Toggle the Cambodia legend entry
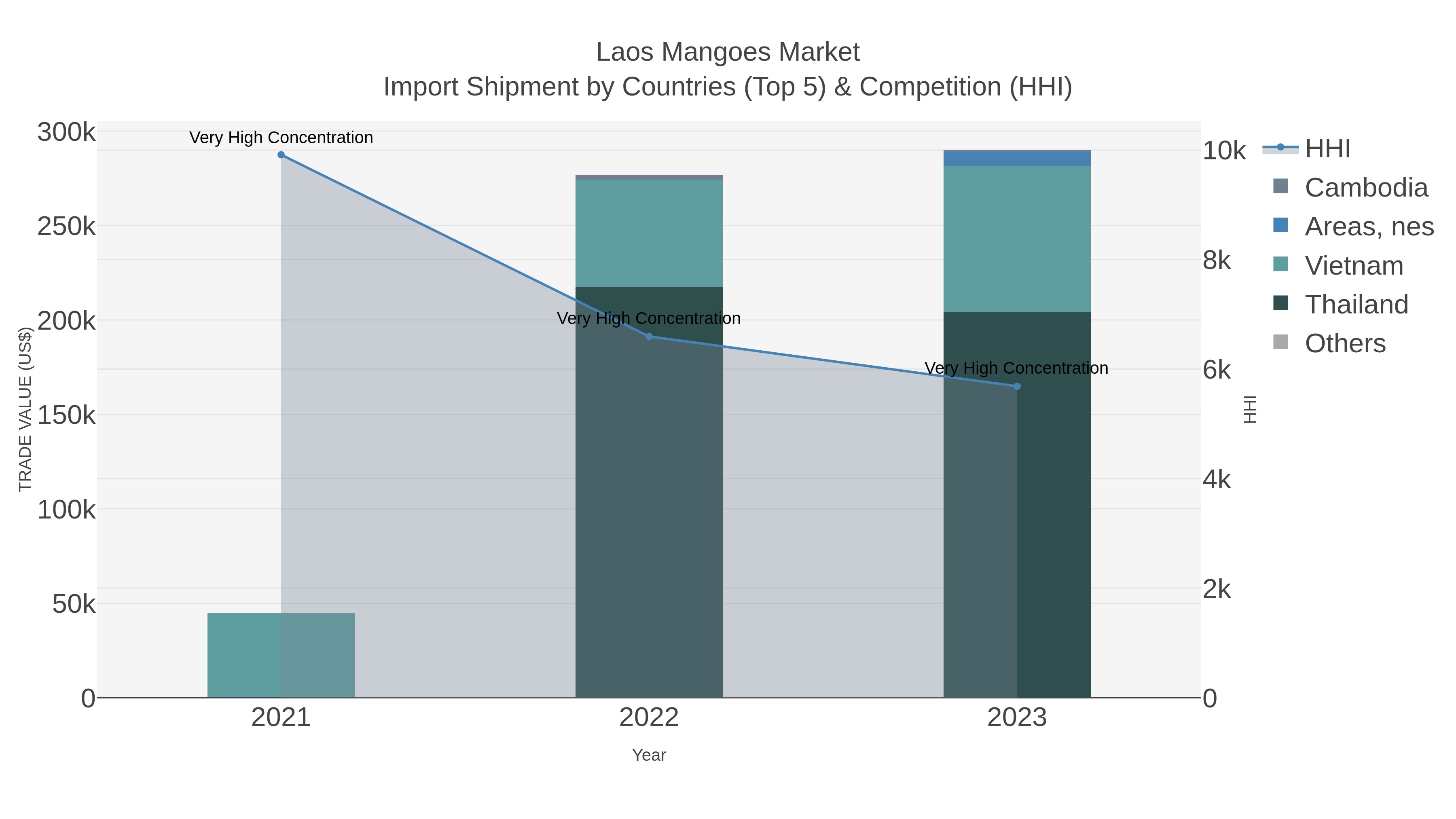Screen dimensions: 1456x819 click(1350, 187)
